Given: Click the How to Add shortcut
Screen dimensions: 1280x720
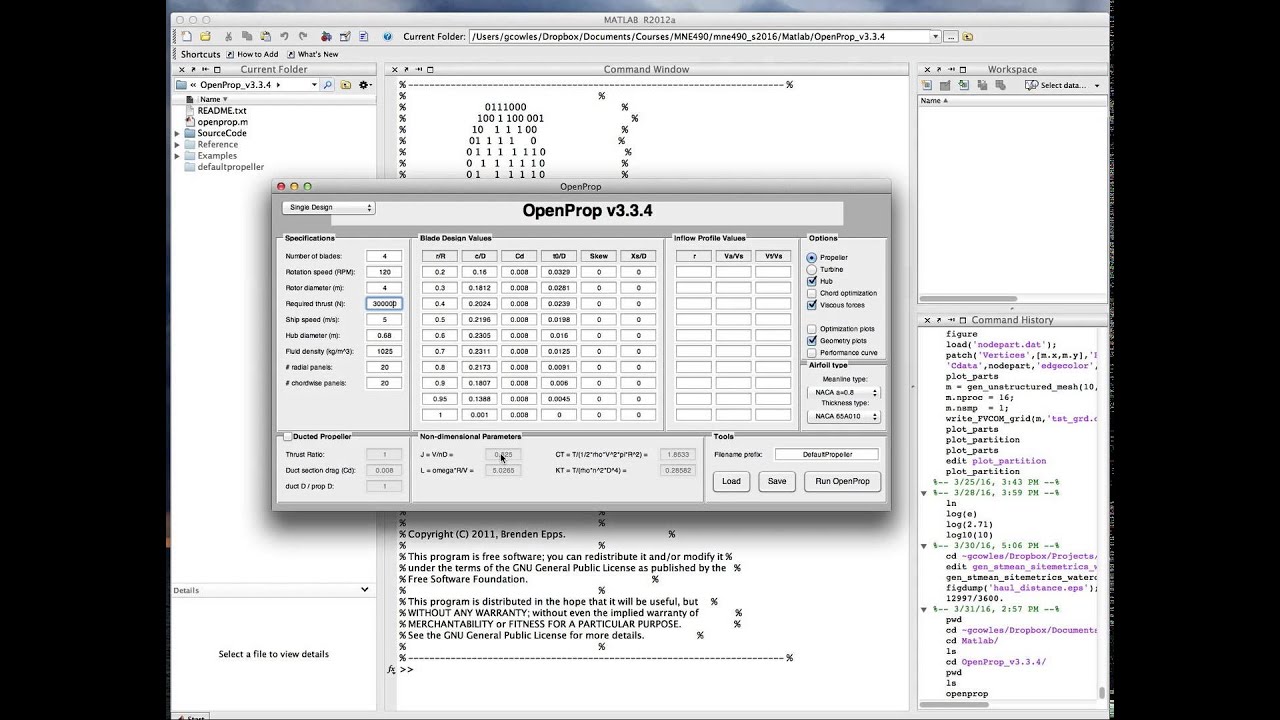Looking at the screenshot, I should tap(253, 54).
